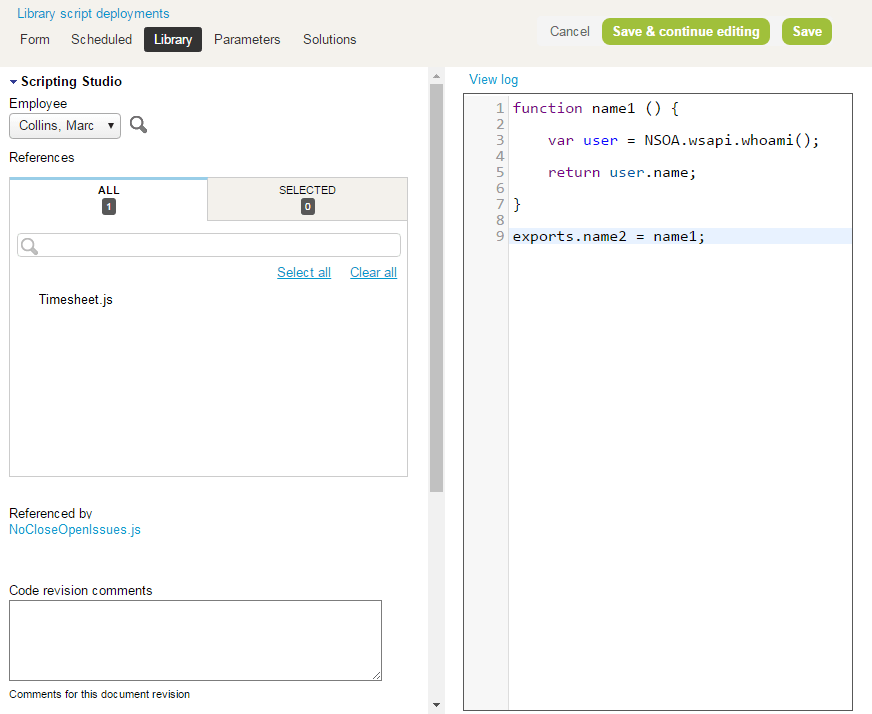Image resolution: width=872 pixels, height=714 pixels.
Task: Click the Cancel button
Action: tap(569, 32)
